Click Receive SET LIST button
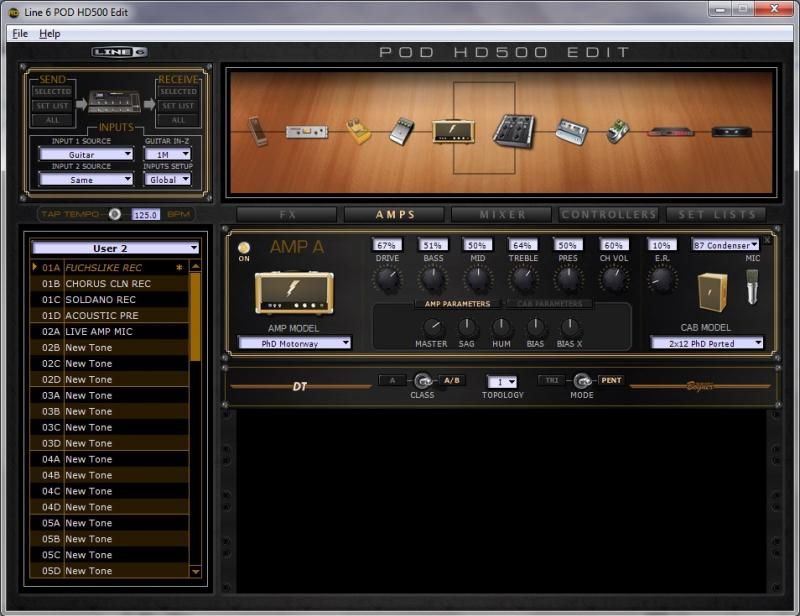This screenshot has height=616, width=800. coord(178,106)
